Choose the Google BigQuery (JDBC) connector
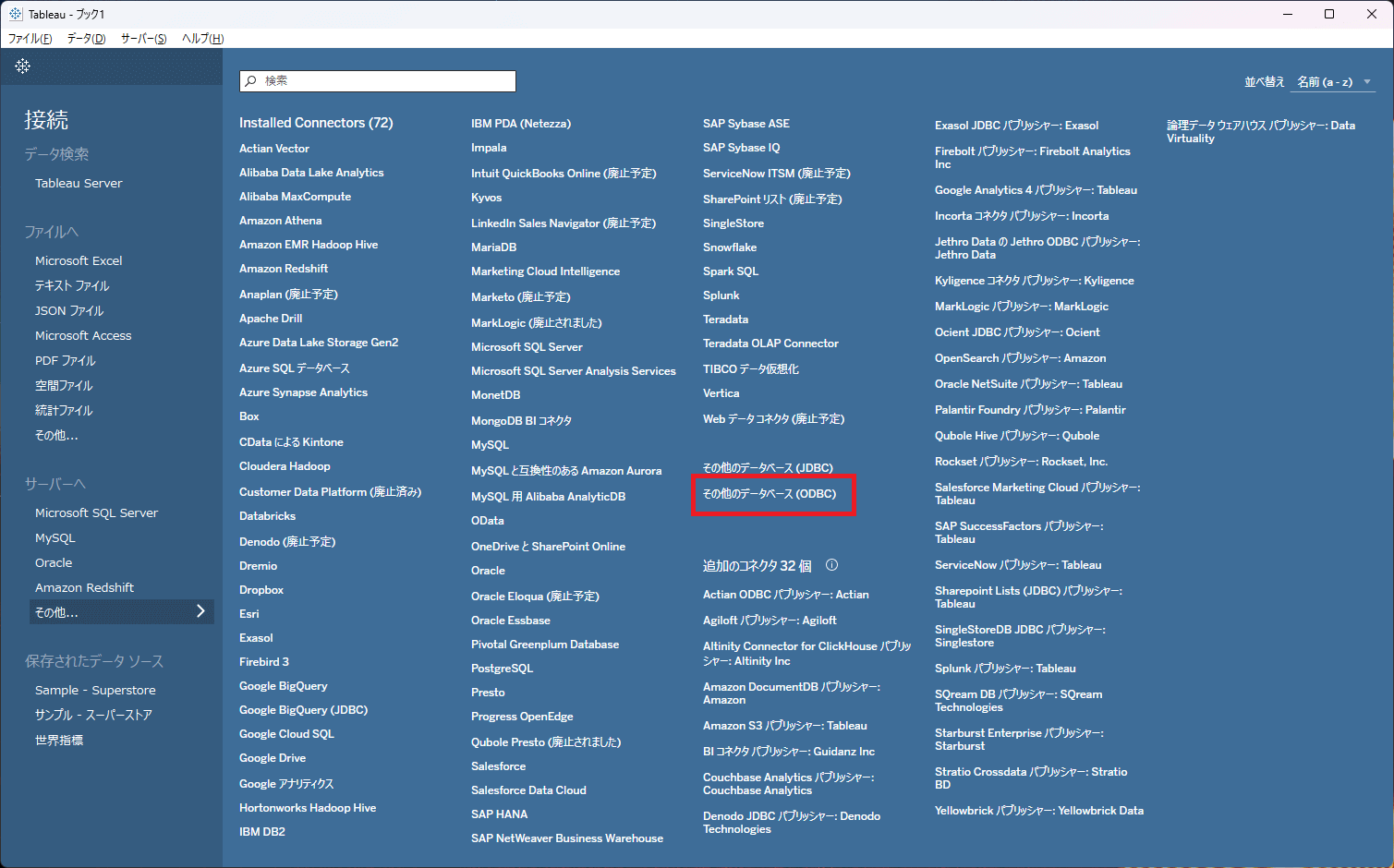Screen dimensions: 1394x868 304,710
